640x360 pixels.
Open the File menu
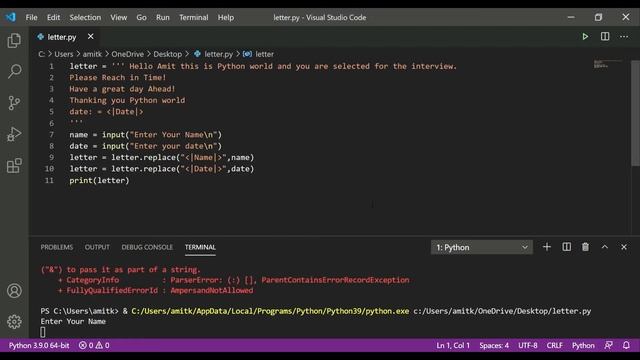(x=31, y=18)
